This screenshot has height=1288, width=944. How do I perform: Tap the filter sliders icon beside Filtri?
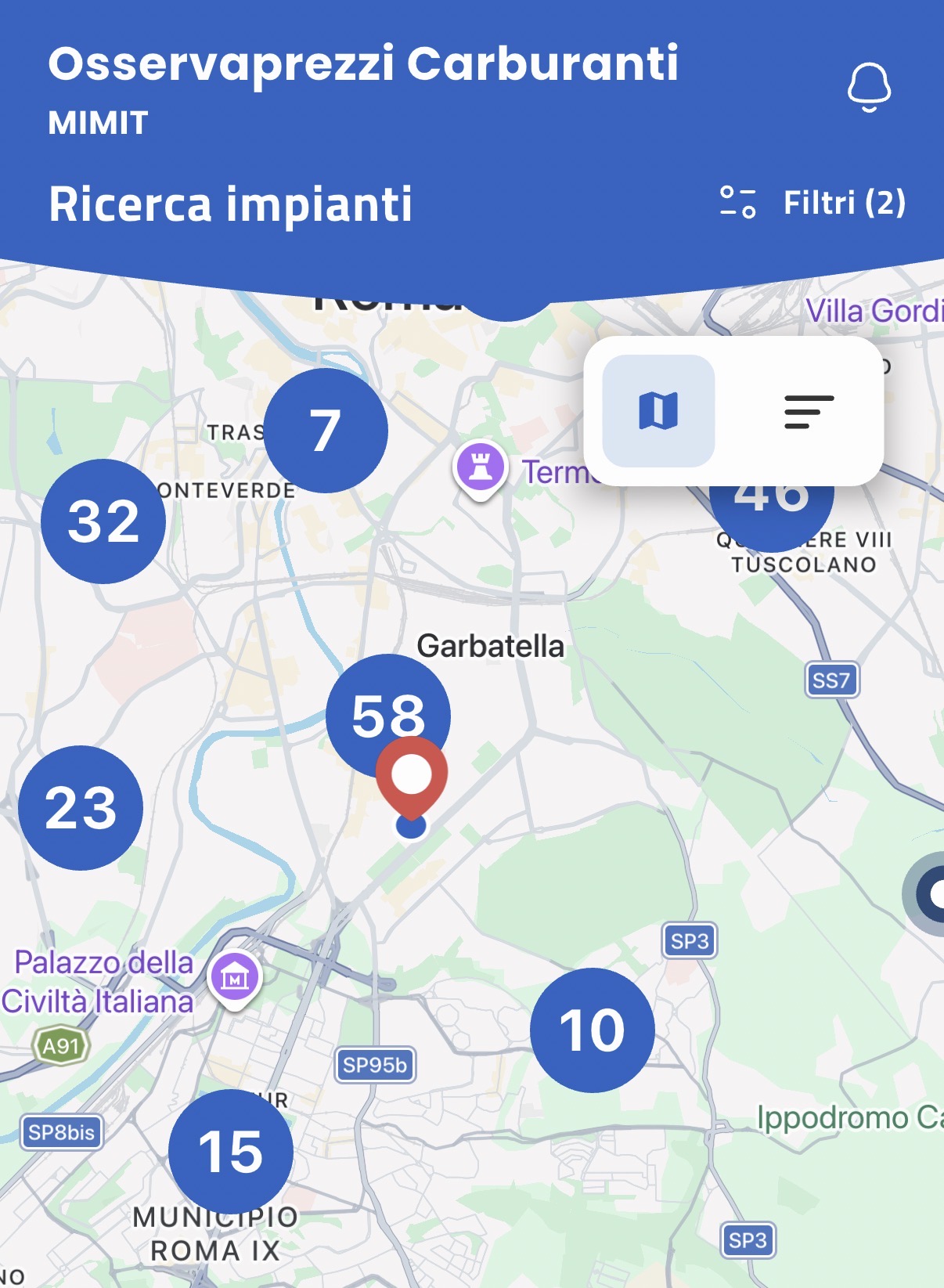pyautogui.click(x=737, y=202)
